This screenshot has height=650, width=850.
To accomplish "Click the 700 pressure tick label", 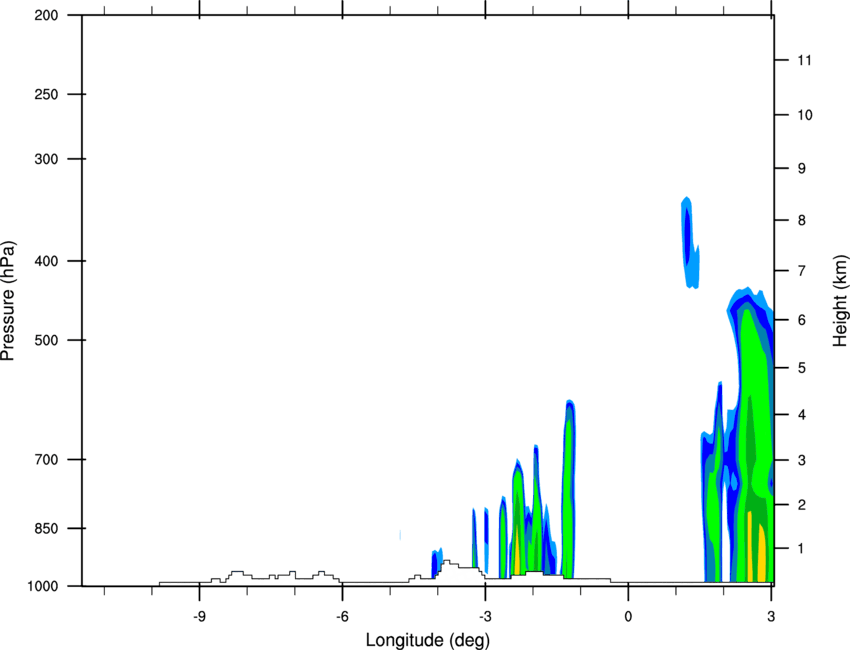I will click(46, 459).
